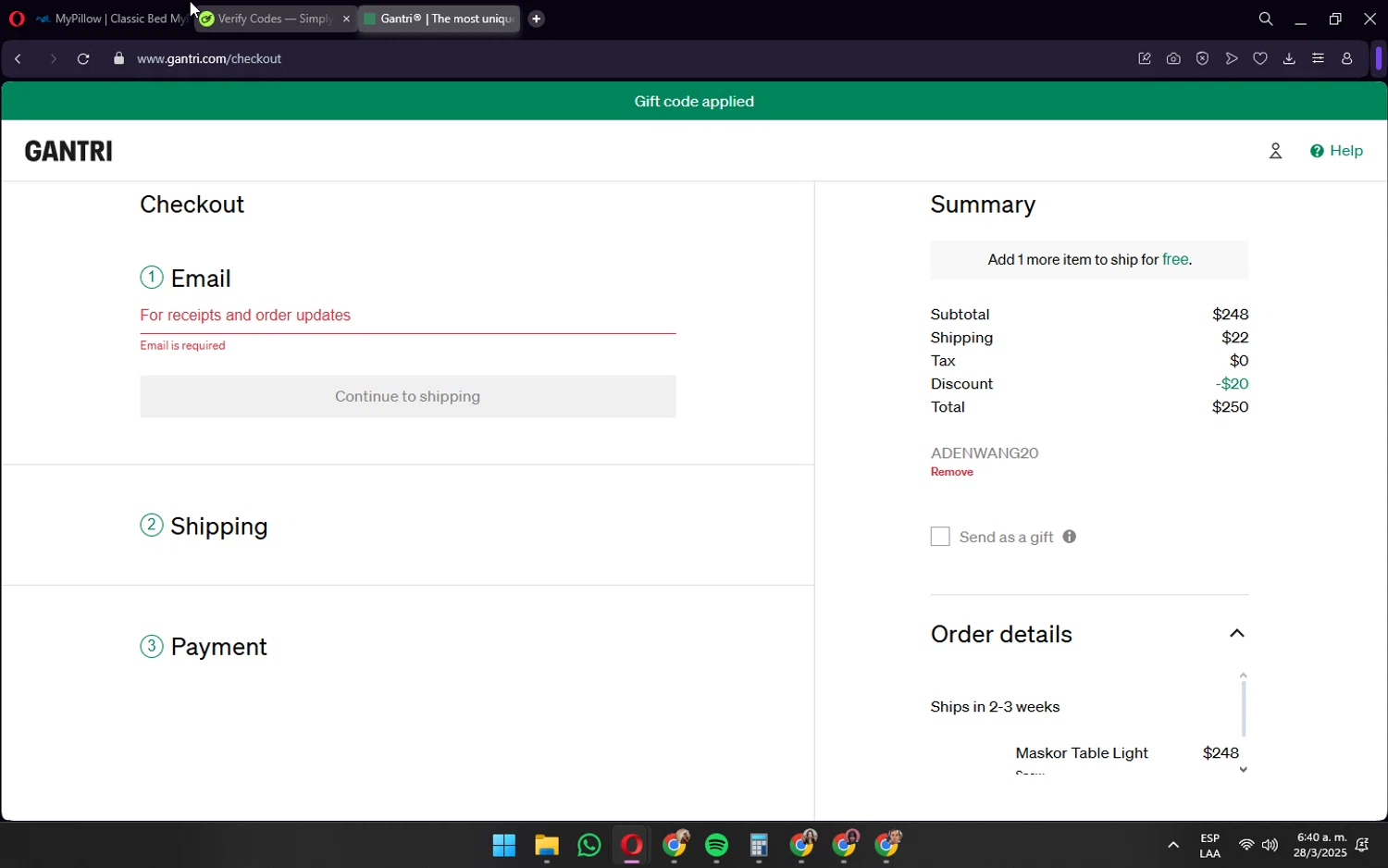1388x868 pixels.
Task: Go forward in browser history
Action: pos(53,58)
